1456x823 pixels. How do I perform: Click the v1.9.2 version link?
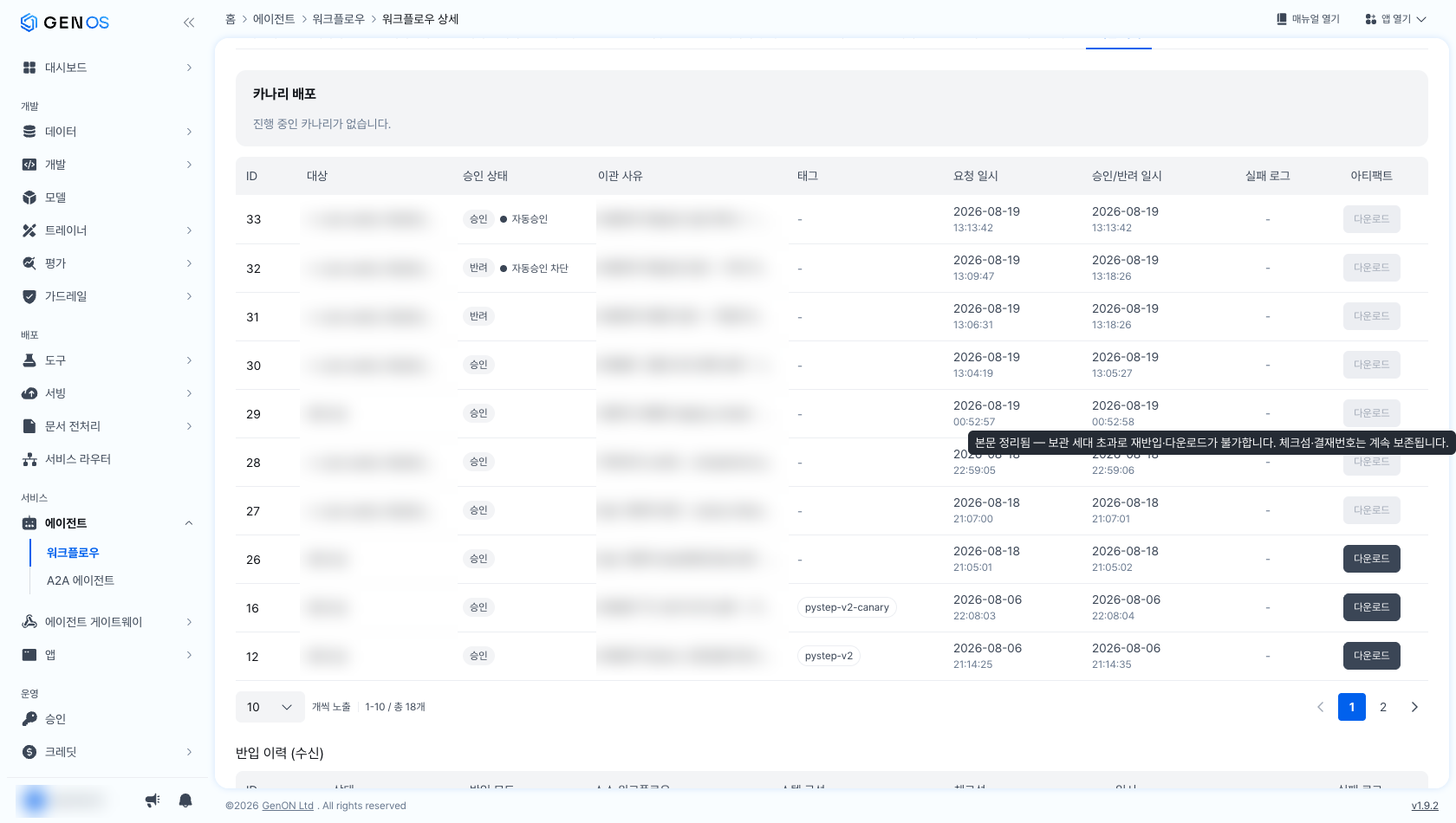point(1425,806)
